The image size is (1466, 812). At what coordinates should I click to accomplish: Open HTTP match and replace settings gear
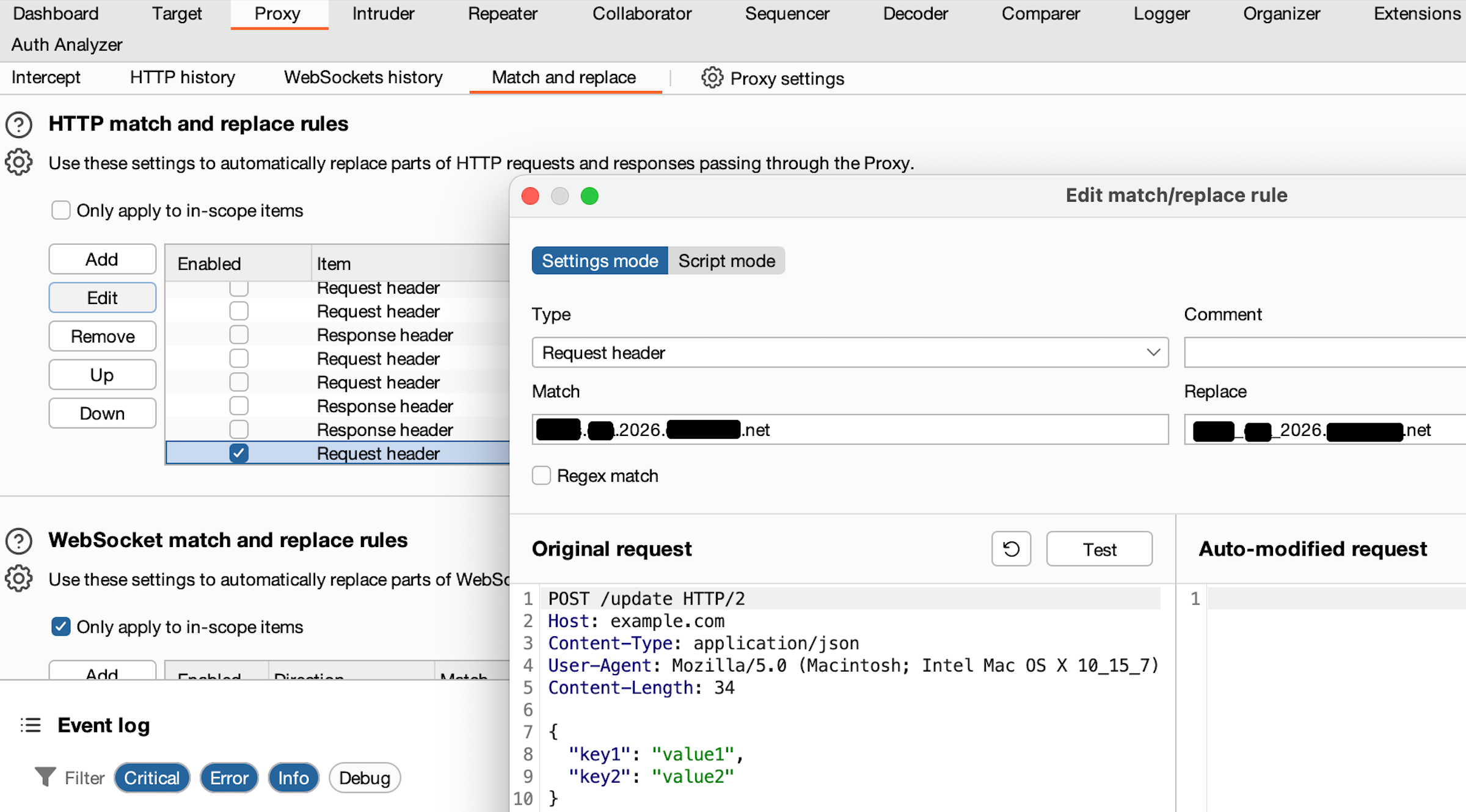click(x=19, y=162)
